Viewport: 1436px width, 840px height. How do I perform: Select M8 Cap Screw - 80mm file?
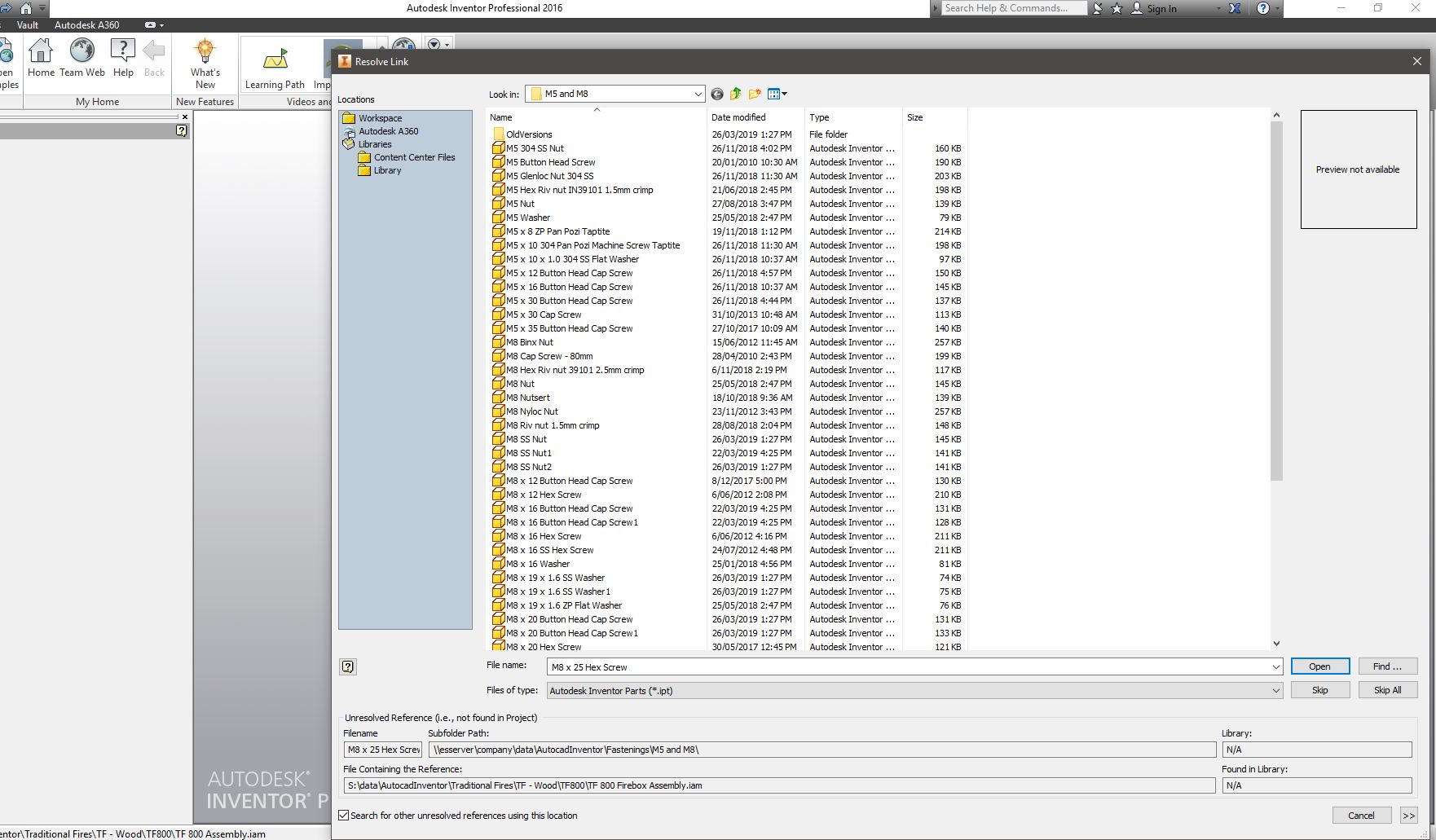tap(549, 356)
